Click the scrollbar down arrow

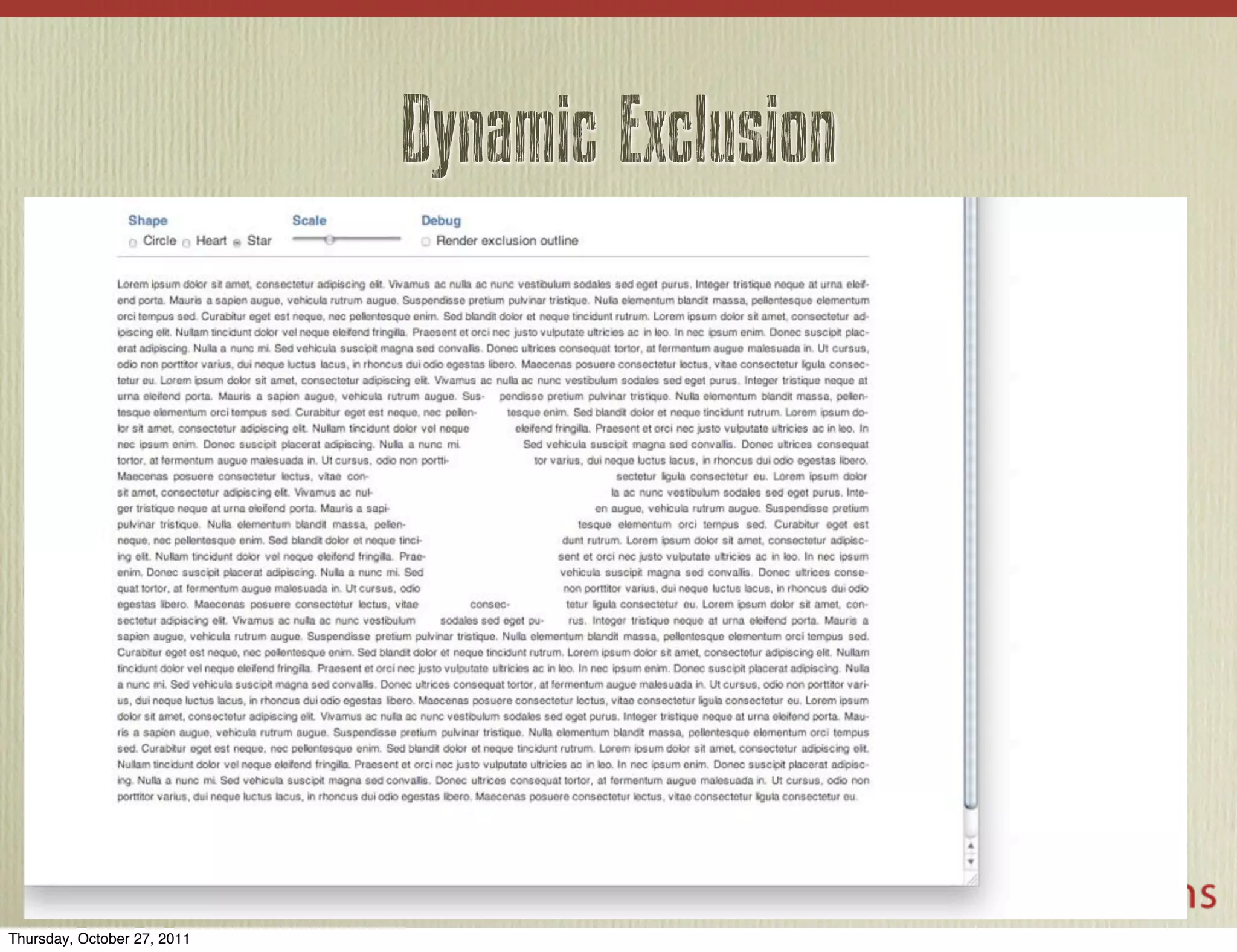pyautogui.click(x=971, y=861)
